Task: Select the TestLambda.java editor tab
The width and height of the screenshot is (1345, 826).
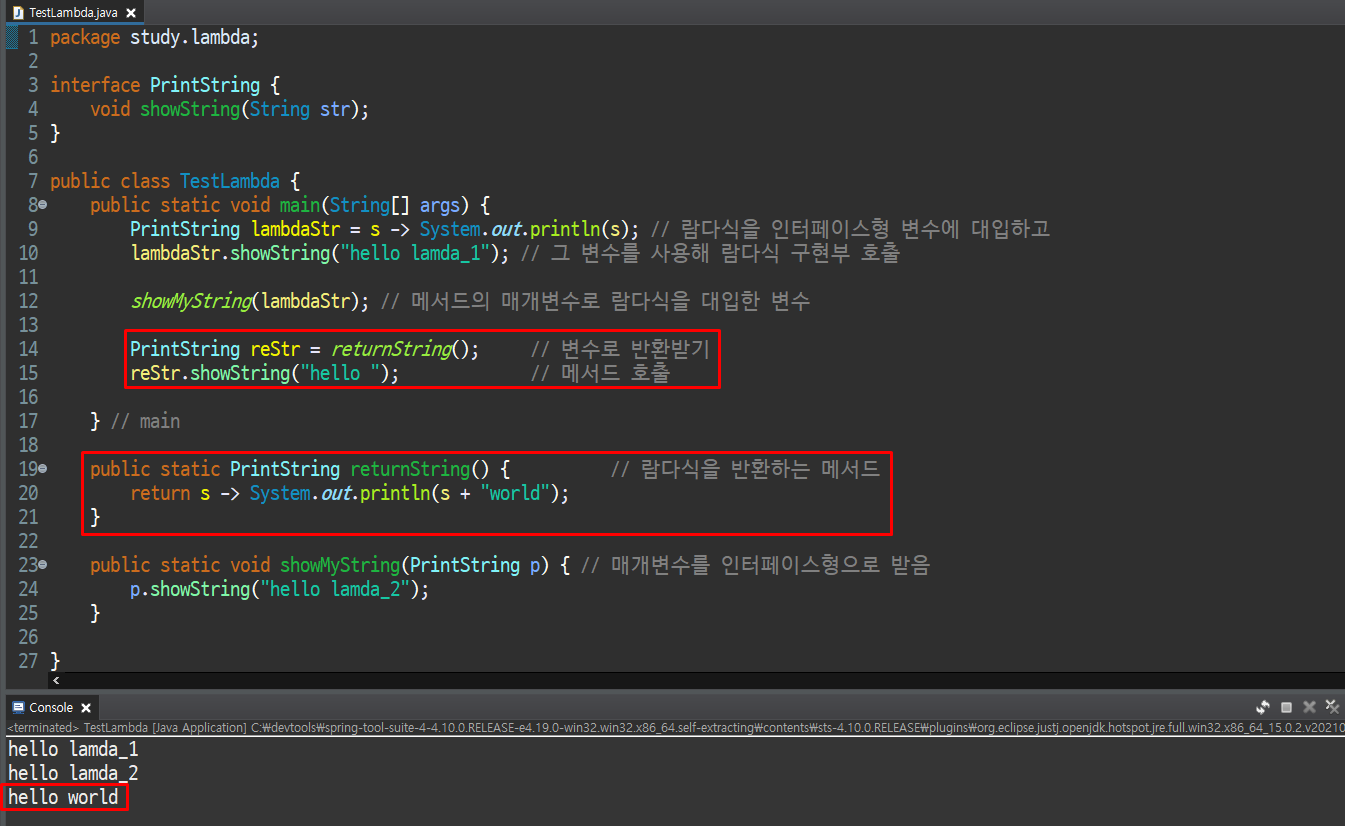Action: [72, 12]
